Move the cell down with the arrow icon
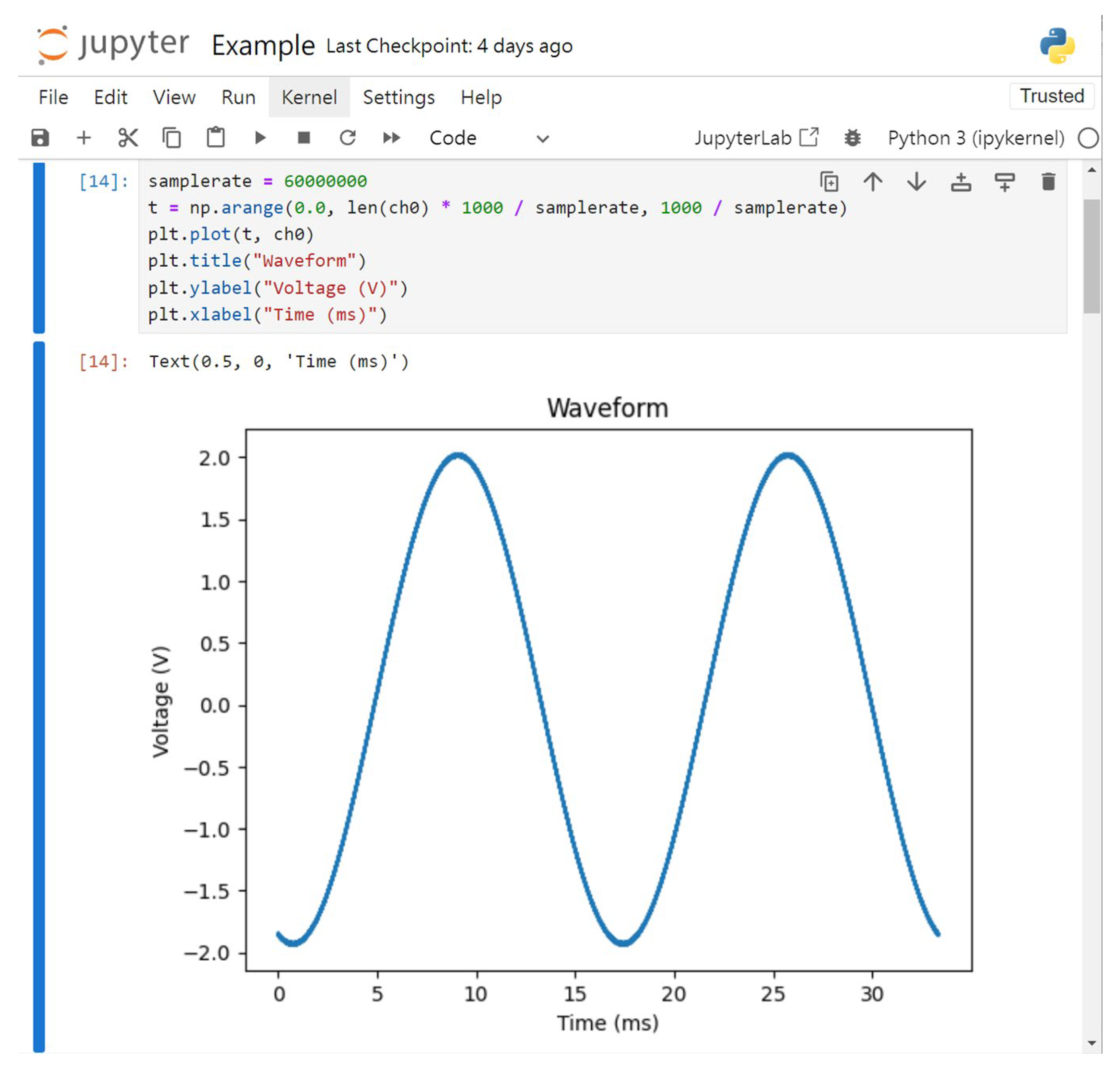Viewport: 1120px width, 1072px height. pos(916,182)
